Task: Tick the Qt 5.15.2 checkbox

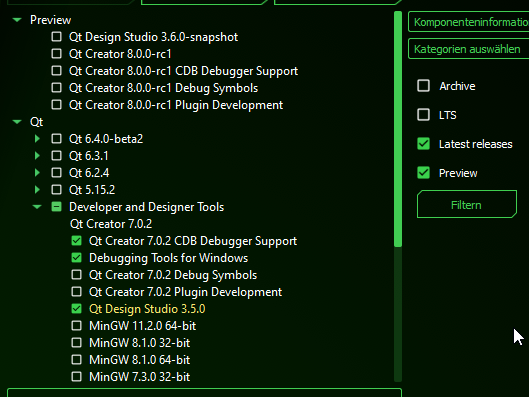Action: coord(56,190)
